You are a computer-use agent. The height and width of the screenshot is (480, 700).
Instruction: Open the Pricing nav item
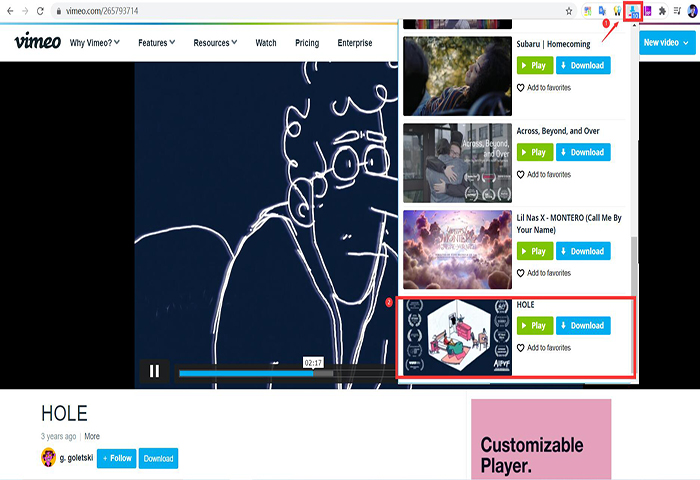(x=307, y=43)
